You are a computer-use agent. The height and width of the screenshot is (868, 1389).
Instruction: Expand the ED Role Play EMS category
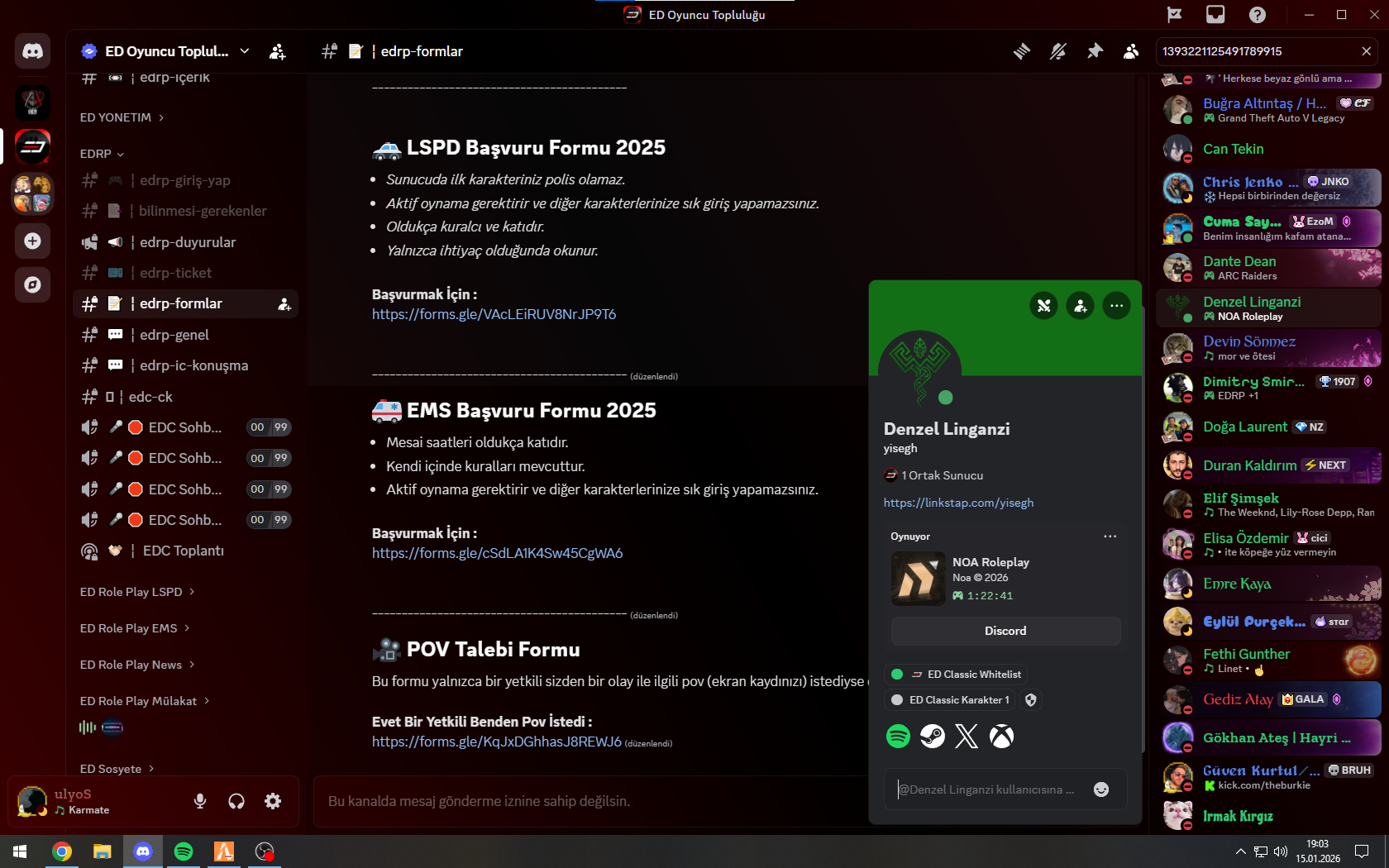[x=135, y=628]
